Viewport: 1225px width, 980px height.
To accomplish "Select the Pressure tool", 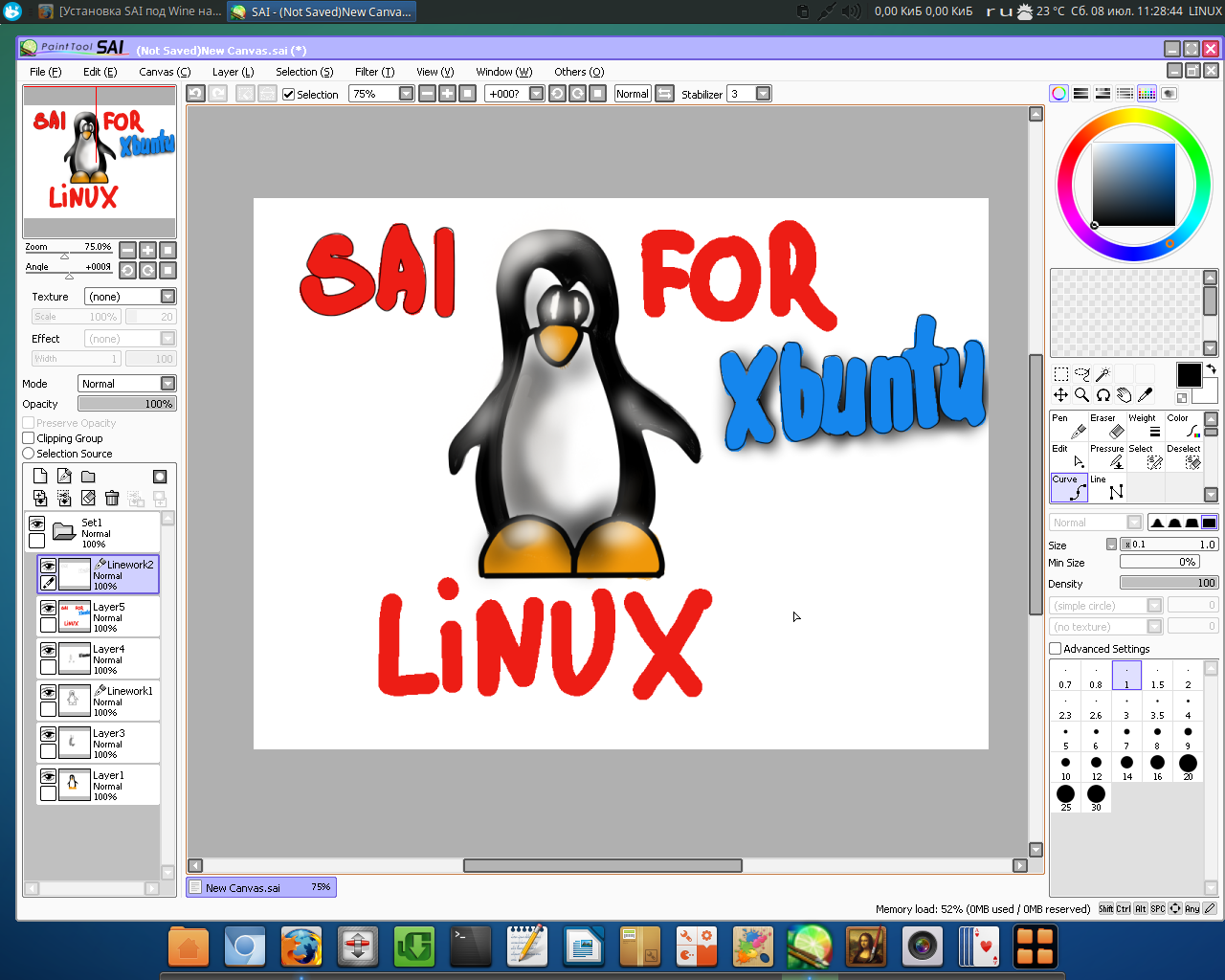I will click(1106, 457).
